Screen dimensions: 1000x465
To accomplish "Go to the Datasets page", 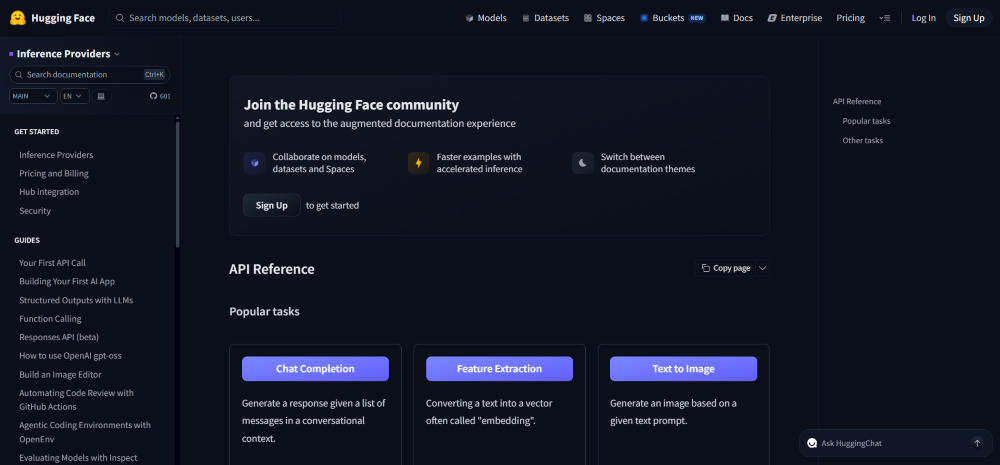I will point(545,18).
